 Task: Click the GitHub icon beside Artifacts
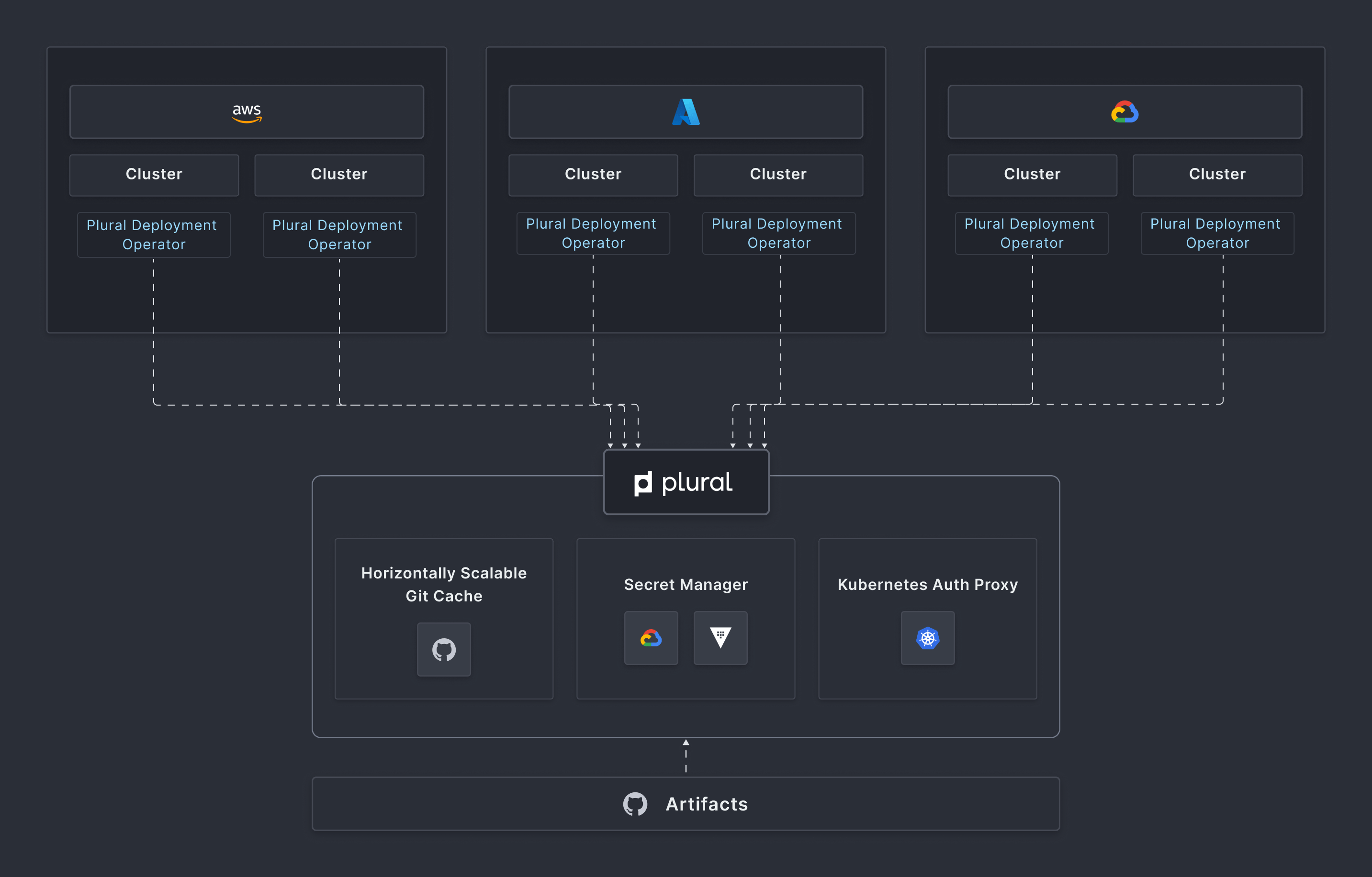coord(635,803)
